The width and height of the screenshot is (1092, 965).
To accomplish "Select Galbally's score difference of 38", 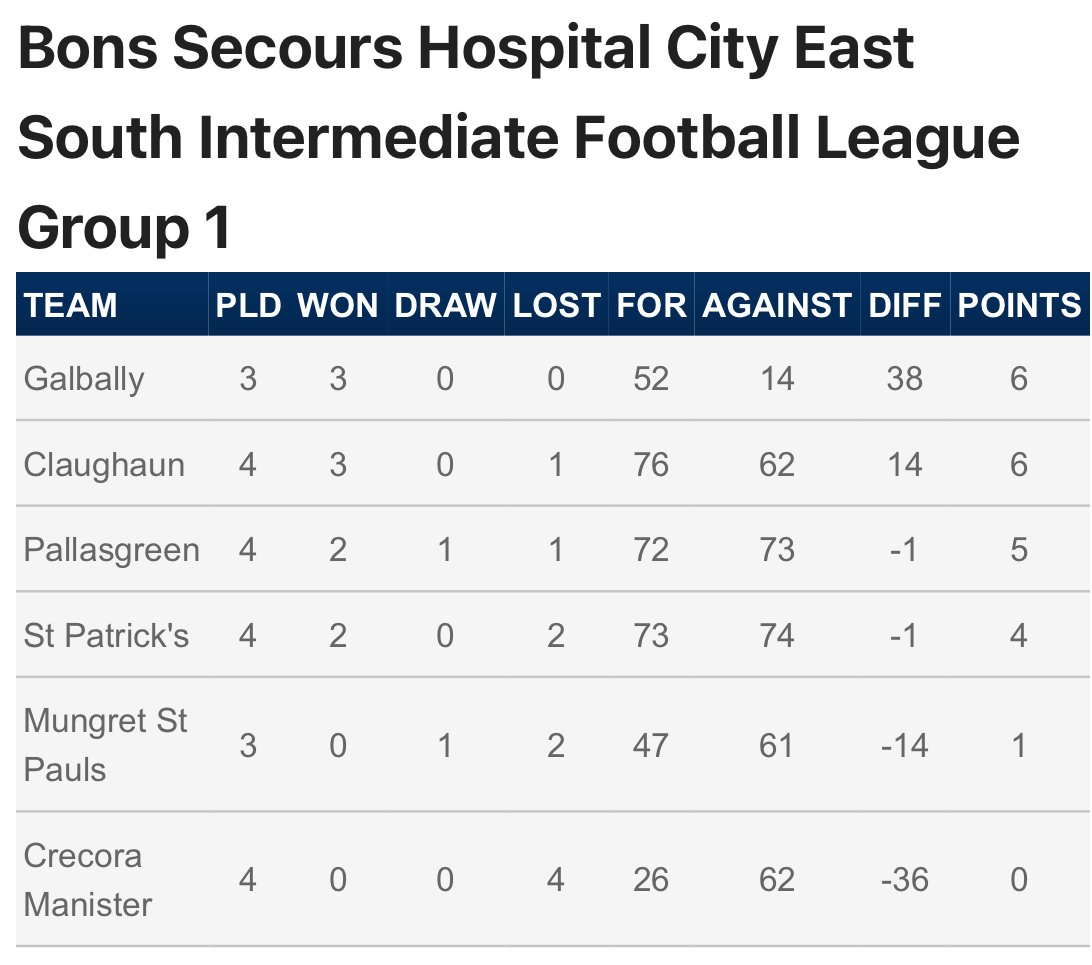I will point(905,379).
